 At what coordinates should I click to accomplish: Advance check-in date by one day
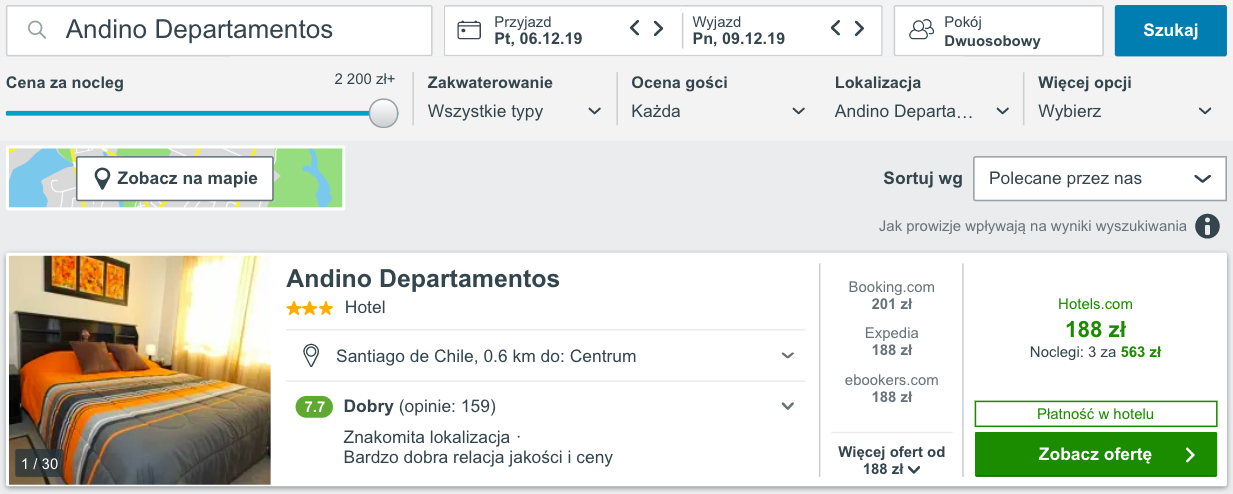pos(658,29)
